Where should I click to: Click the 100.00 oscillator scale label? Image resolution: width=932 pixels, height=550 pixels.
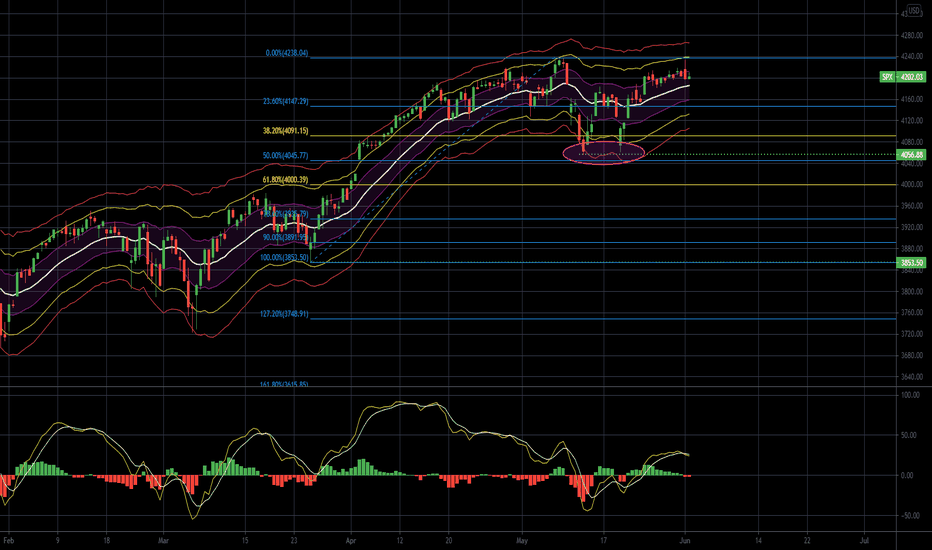point(911,395)
